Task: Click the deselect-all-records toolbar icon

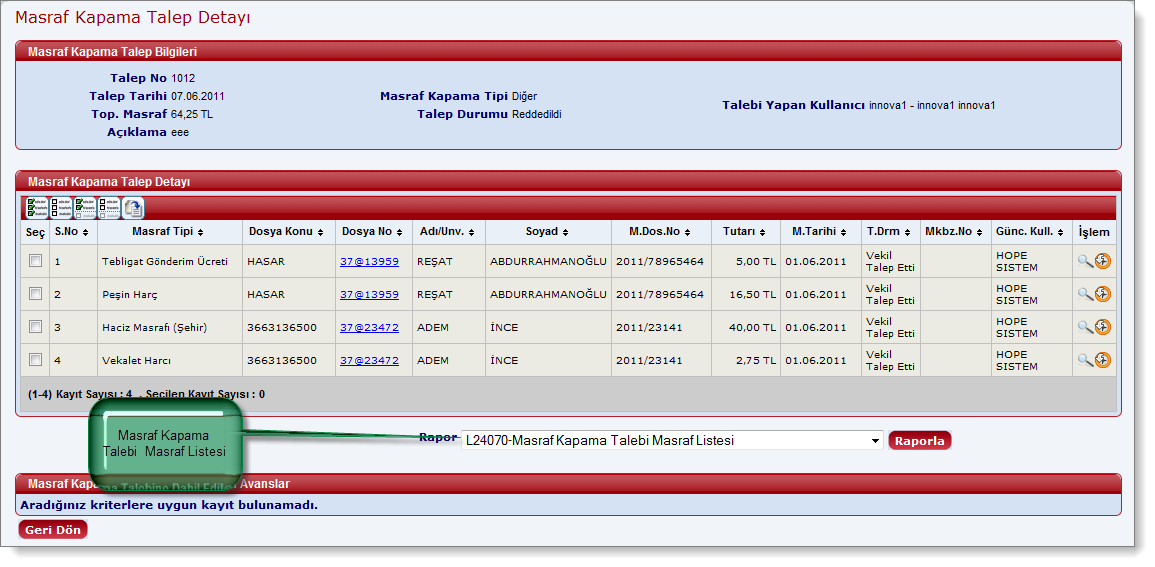Action: (x=60, y=208)
